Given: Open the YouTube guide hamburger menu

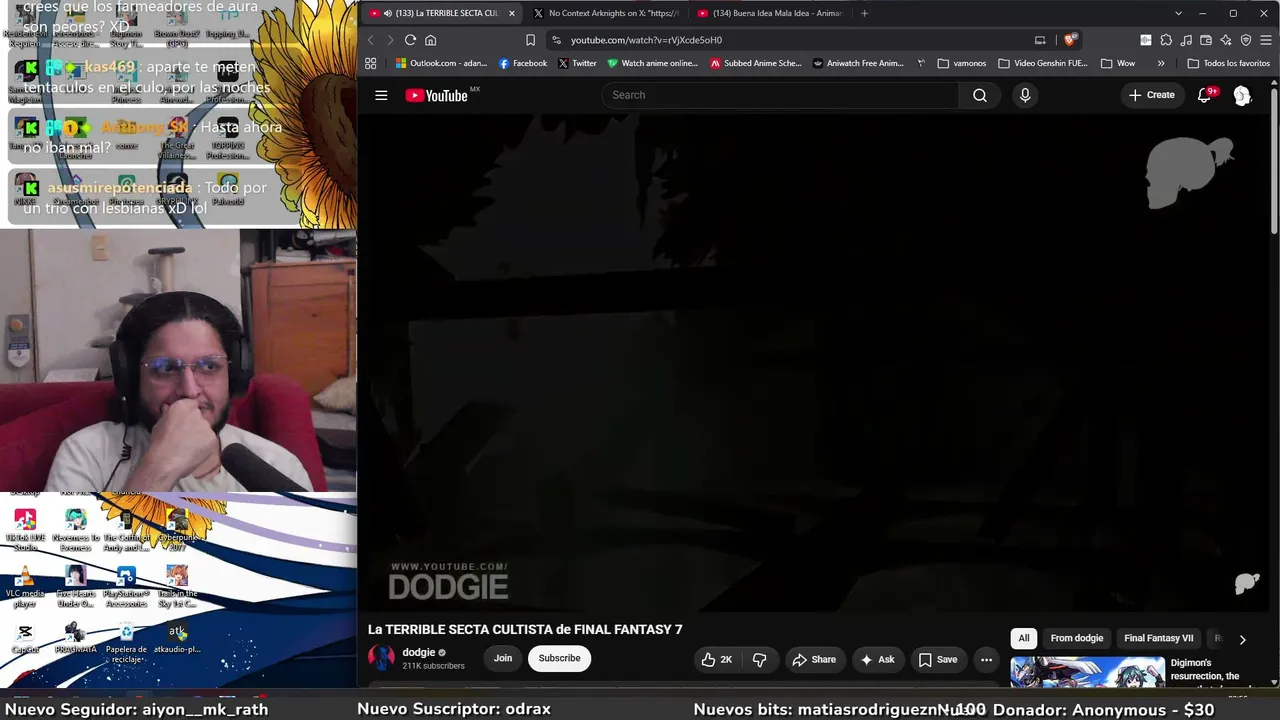Looking at the screenshot, I should 381,95.
